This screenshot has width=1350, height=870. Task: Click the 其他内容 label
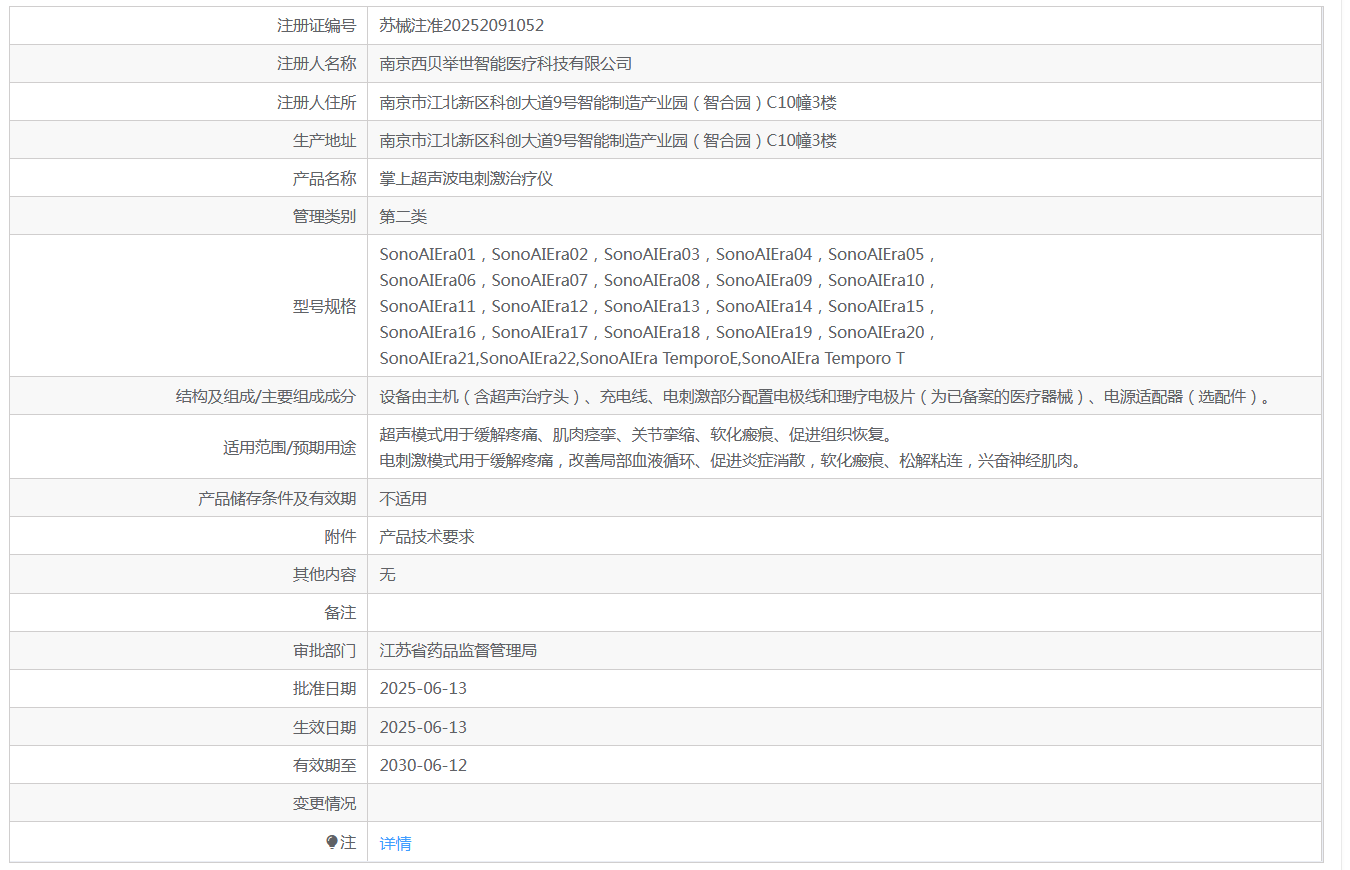click(x=324, y=574)
